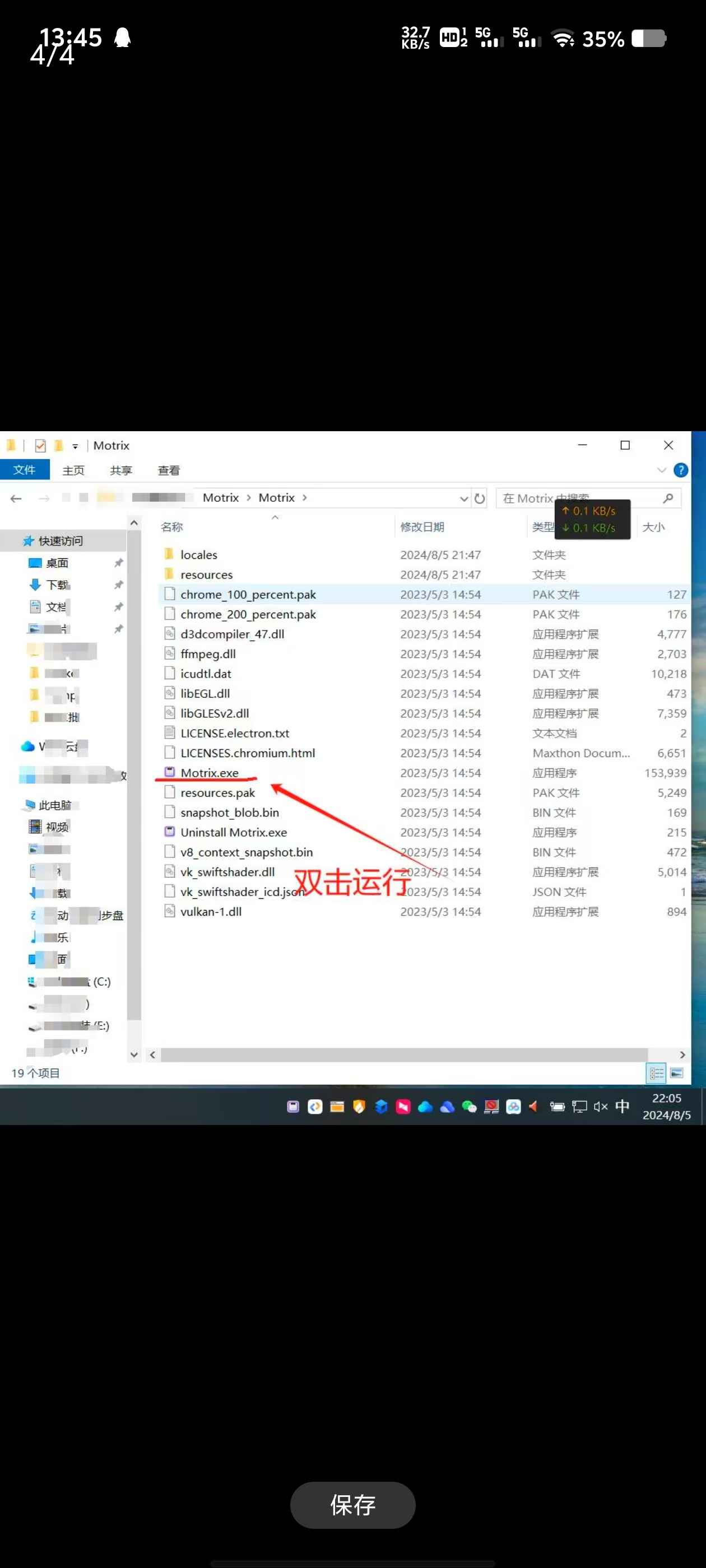Switch to details view icon in status bar
Image resolution: width=706 pixels, height=1568 pixels.
[x=656, y=1073]
